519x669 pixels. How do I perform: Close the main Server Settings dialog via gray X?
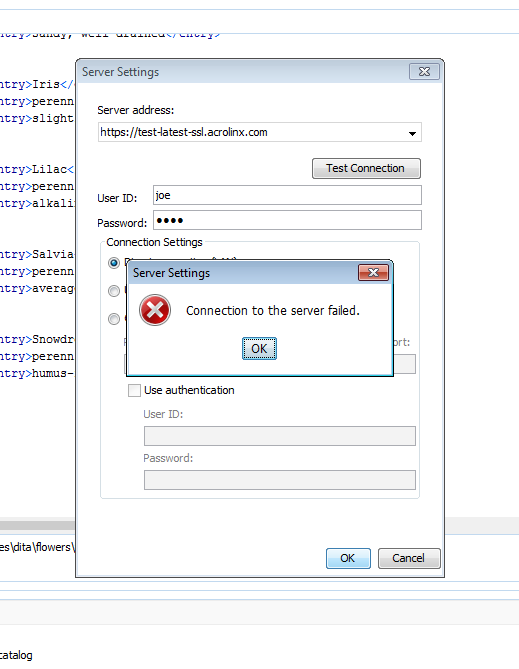(x=424, y=72)
